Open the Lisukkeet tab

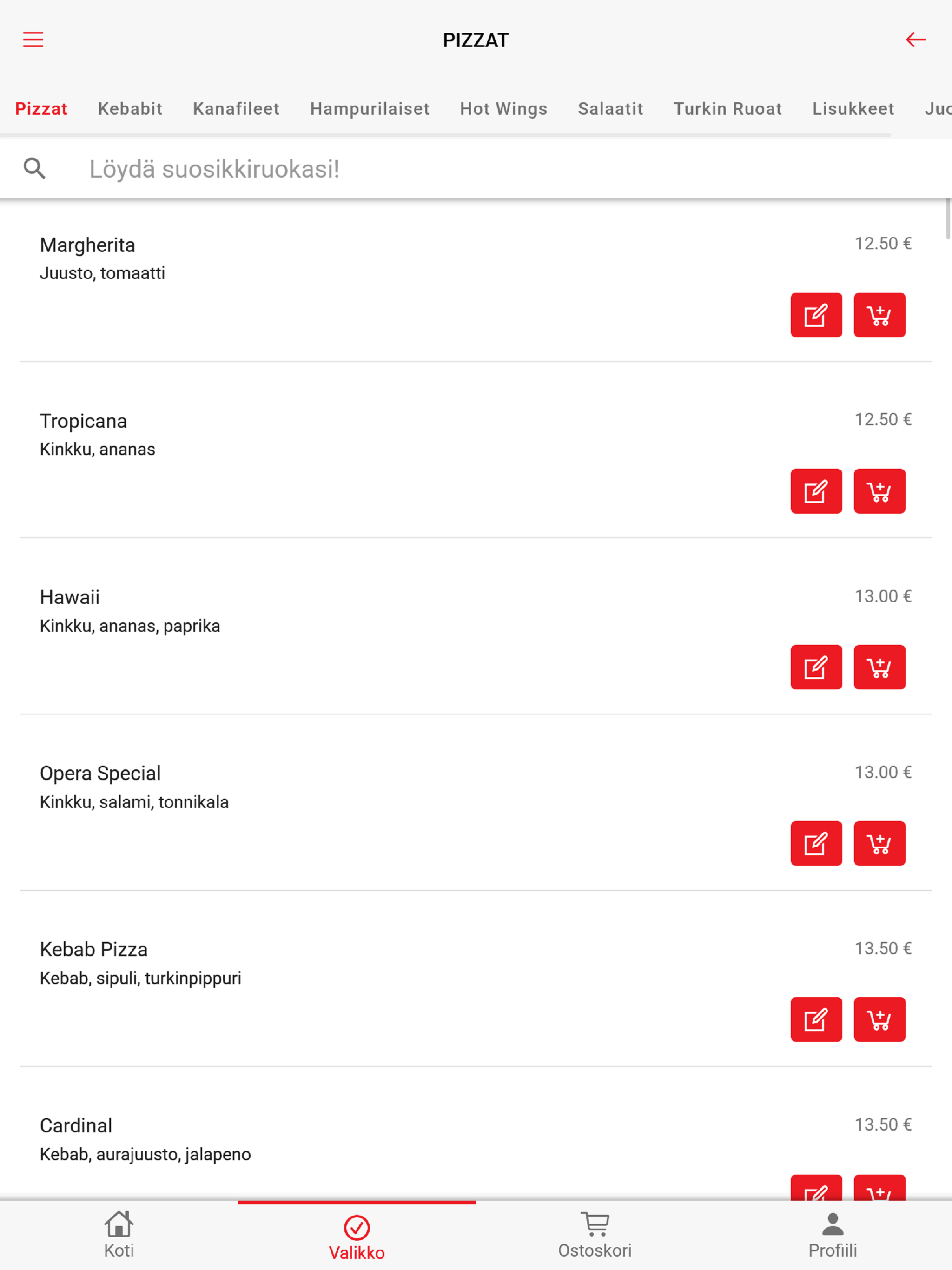(x=853, y=108)
